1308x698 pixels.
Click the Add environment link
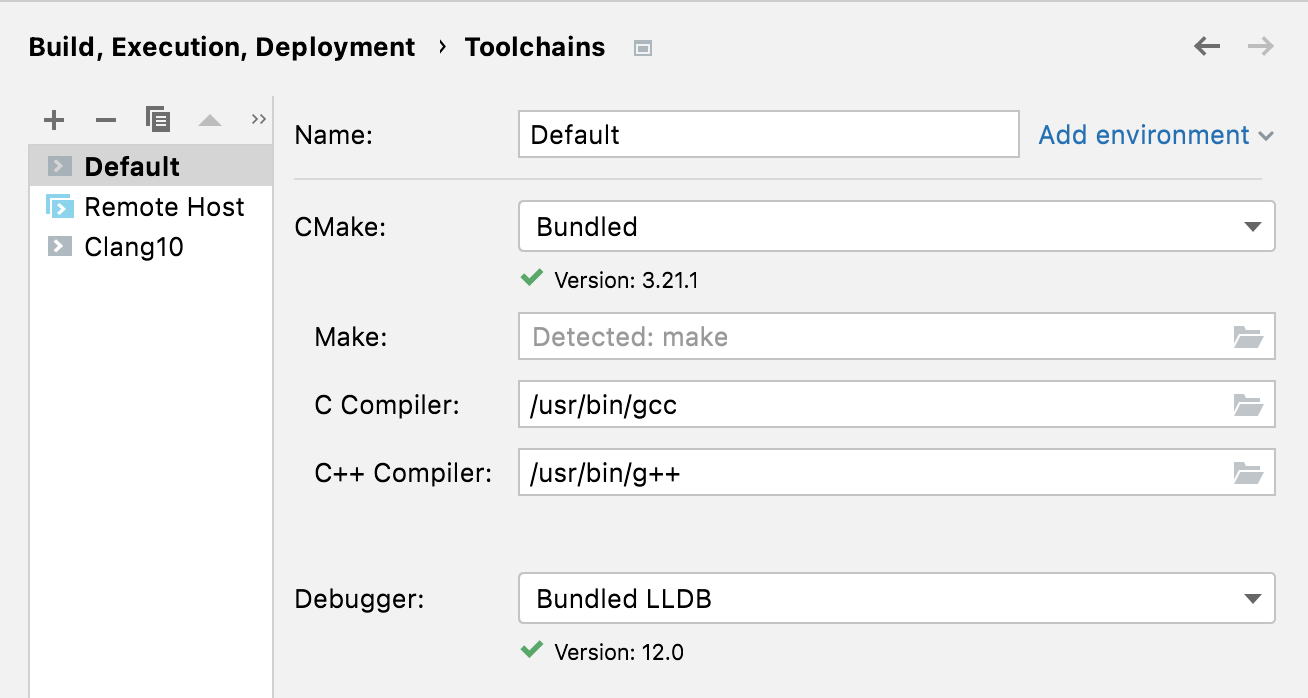(1145, 135)
